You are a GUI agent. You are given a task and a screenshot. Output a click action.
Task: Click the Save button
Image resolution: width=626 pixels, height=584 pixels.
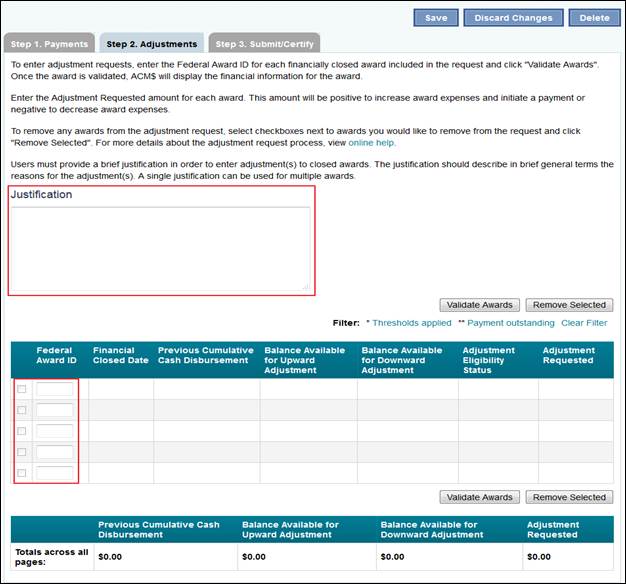coord(436,18)
